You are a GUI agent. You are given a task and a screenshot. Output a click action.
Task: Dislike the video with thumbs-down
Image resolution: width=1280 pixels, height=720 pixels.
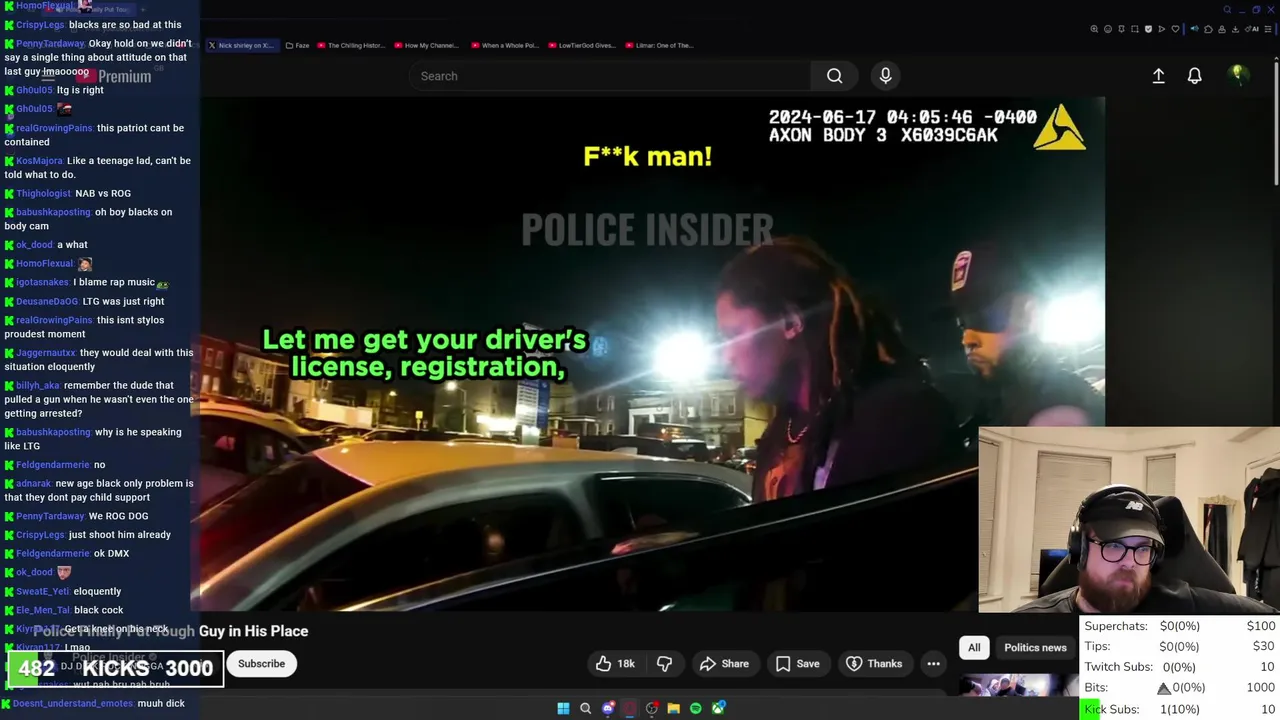[x=664, y=663]
